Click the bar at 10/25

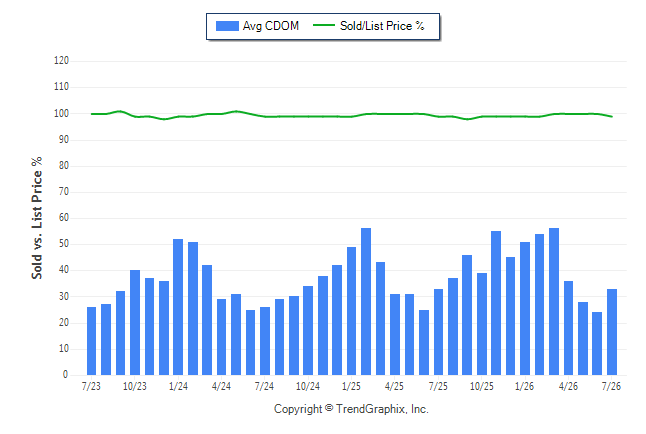click(x=482, y=324)
